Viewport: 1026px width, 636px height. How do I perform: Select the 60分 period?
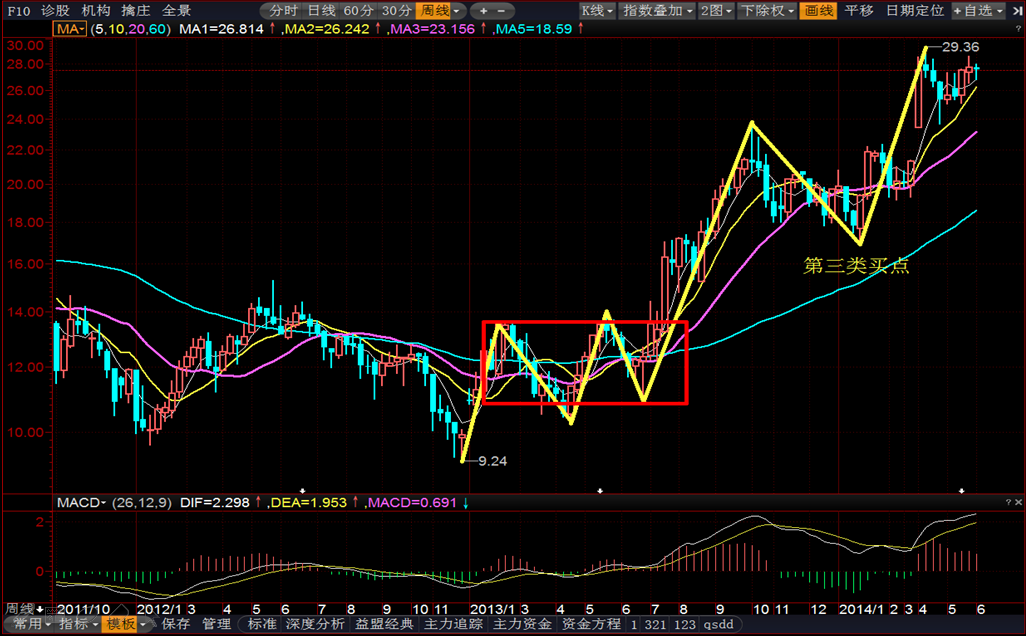359,10
